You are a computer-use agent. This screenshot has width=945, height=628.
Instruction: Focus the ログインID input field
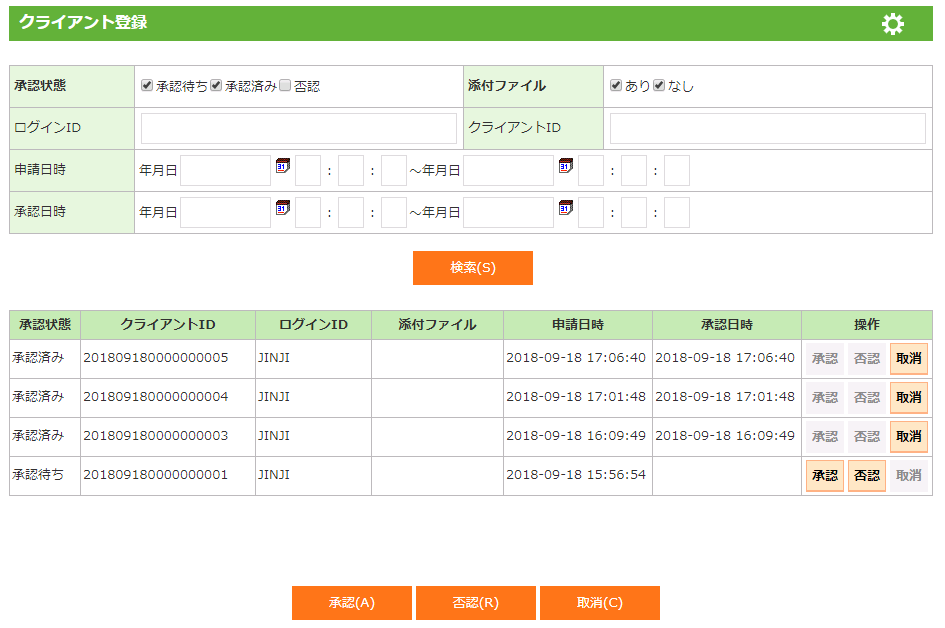(299, 128)
